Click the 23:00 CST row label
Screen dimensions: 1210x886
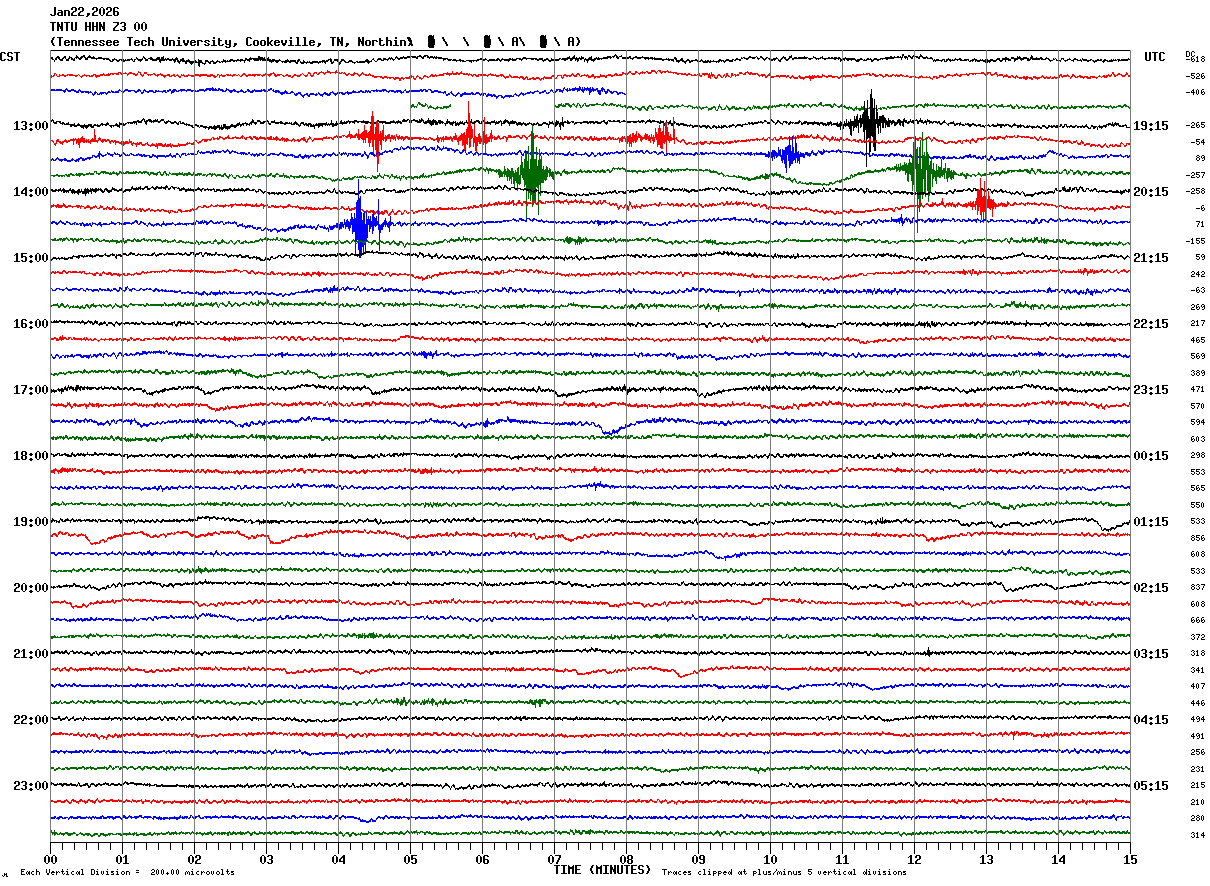tap(31, 785)
